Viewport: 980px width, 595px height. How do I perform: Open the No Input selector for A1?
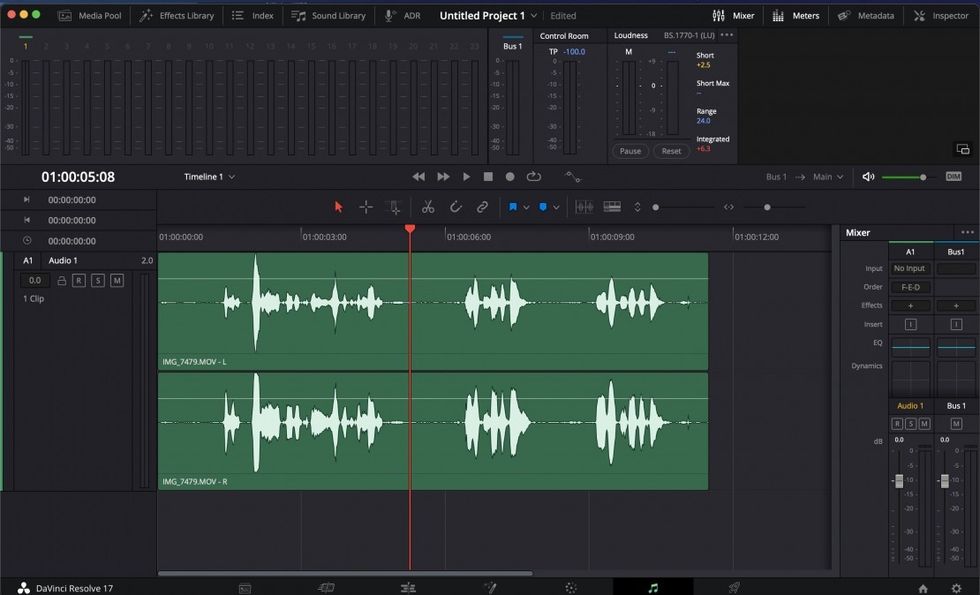(x=909, y=269)
